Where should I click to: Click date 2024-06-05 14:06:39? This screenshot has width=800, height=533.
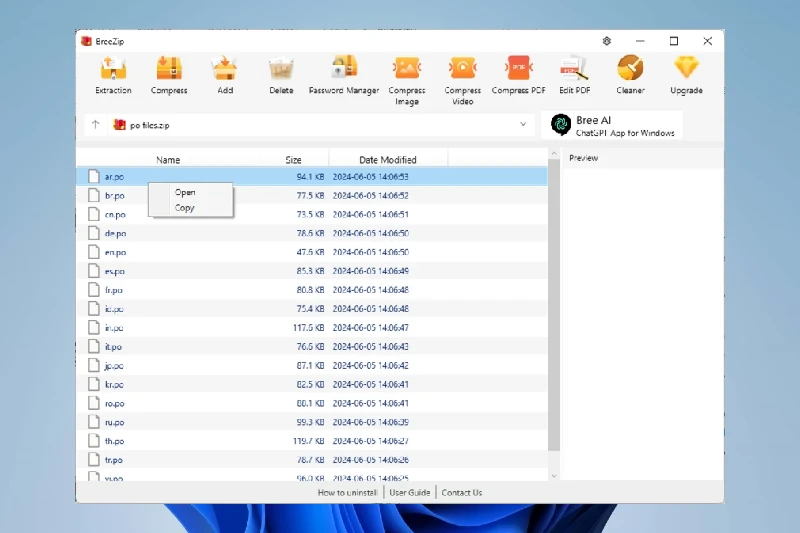pyautogui.click(x=370, y=422)
